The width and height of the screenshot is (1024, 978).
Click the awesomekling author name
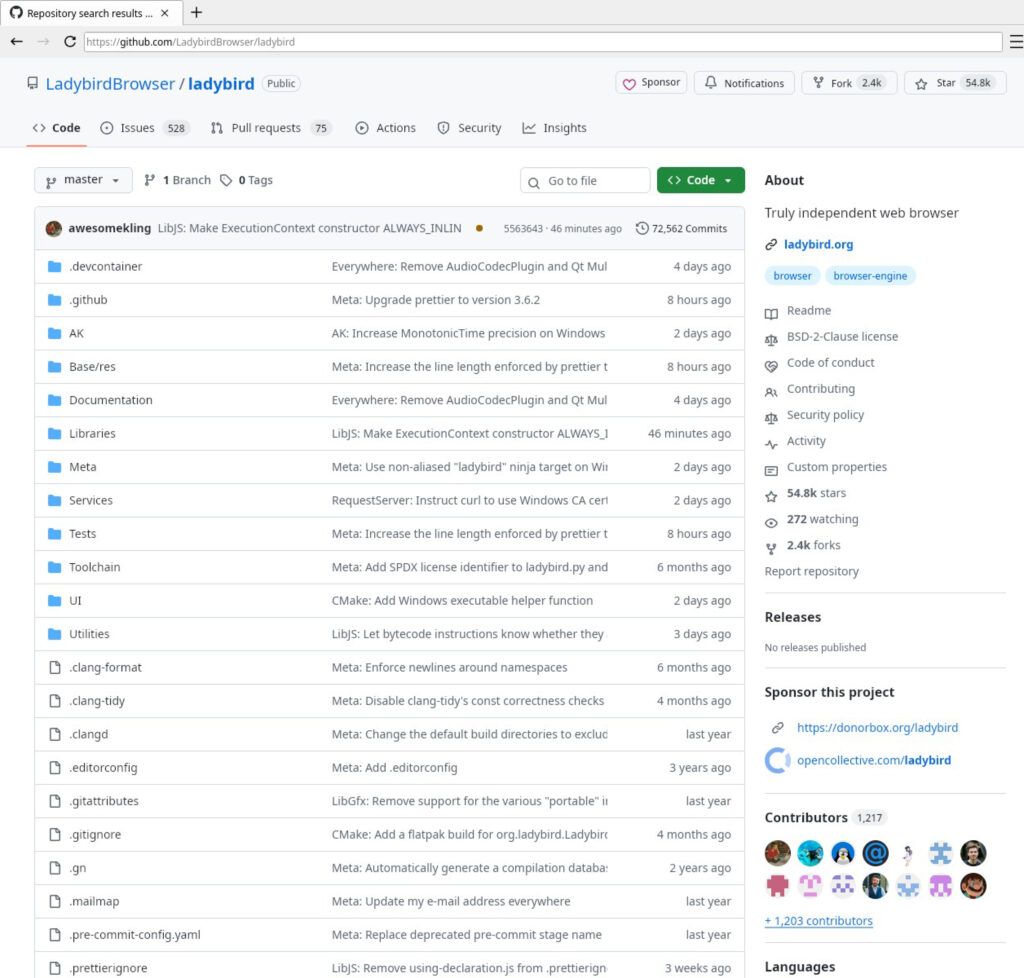[110, 229]
